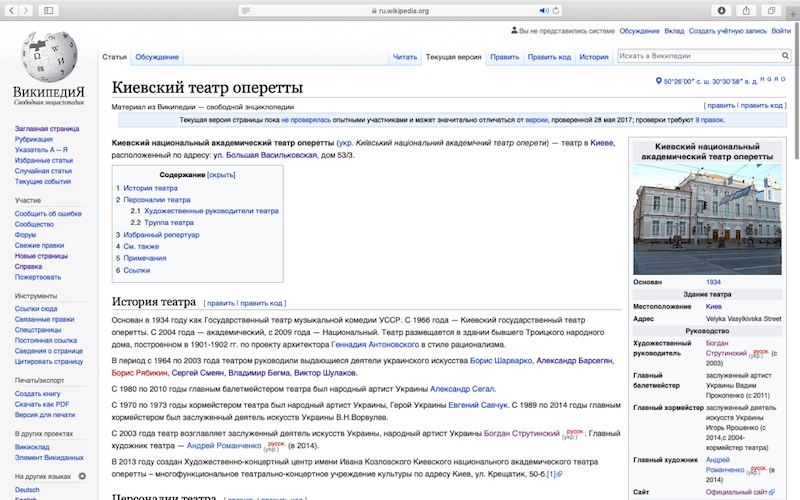Click the Войти login link
The image size is (800, 500).
[781, 31]
